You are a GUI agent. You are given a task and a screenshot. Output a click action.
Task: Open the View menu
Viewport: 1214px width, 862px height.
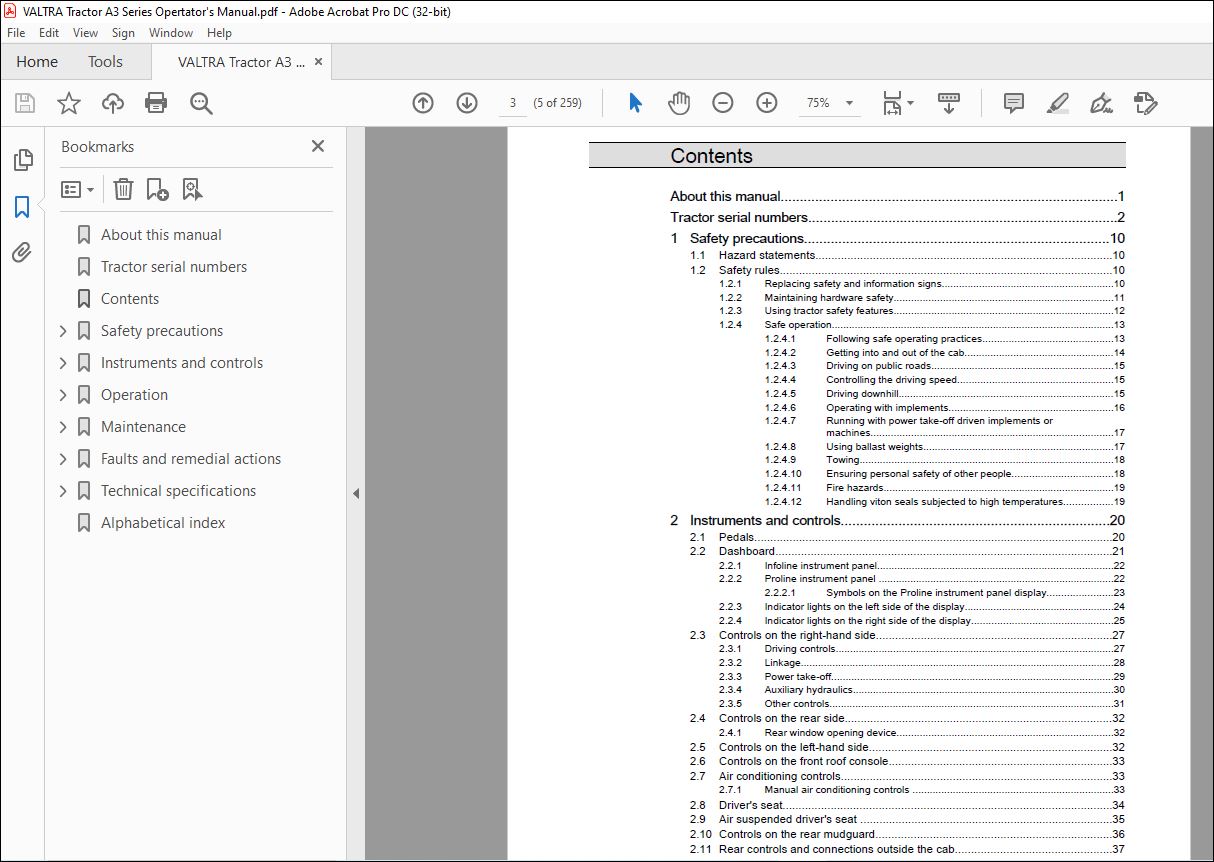click(86, 33)
